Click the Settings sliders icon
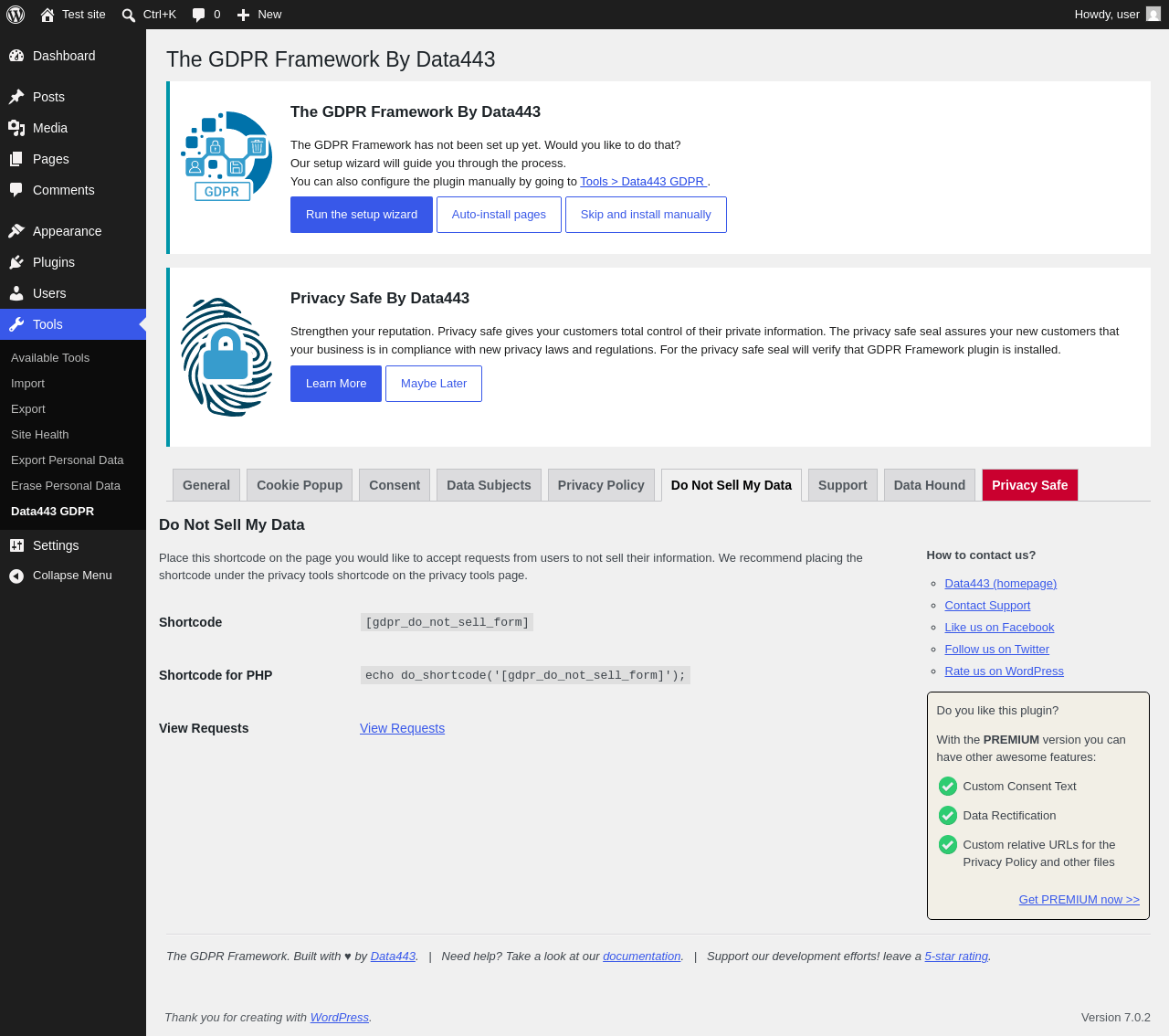Screen dimensions: 1169x1036 tap(16, 545)
